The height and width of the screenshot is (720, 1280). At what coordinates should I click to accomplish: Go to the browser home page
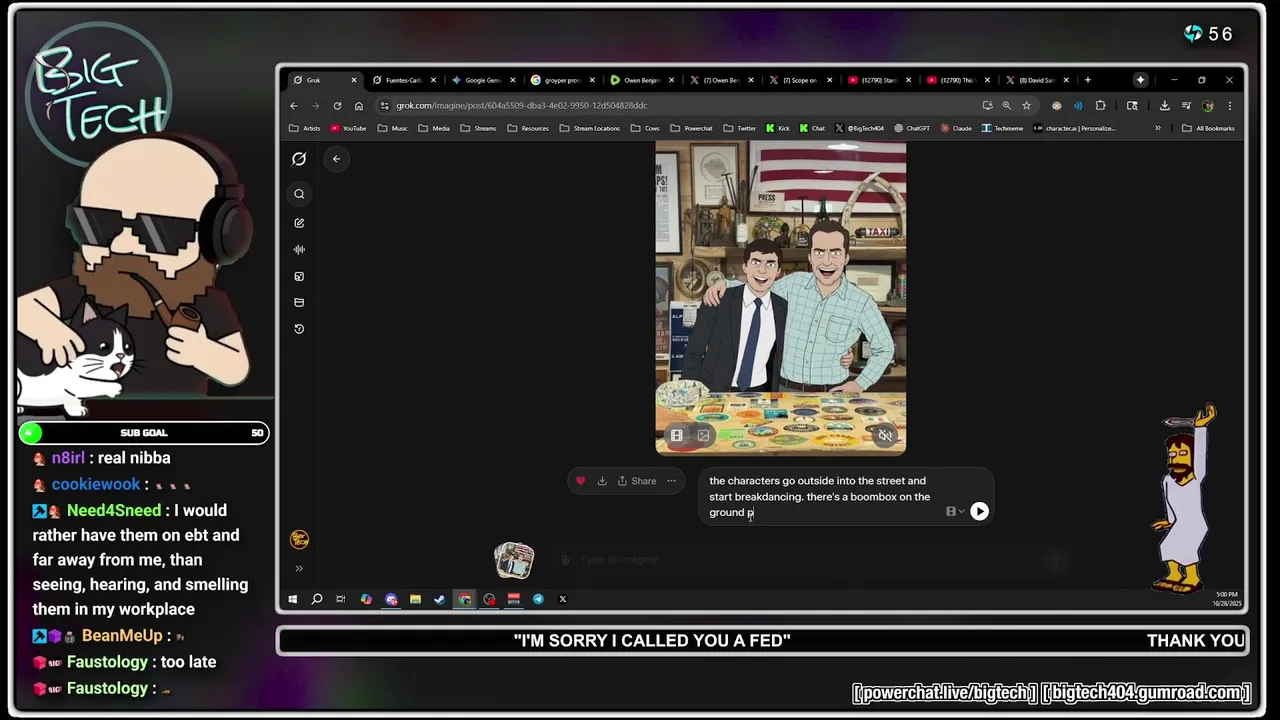[x=359, y=105]
